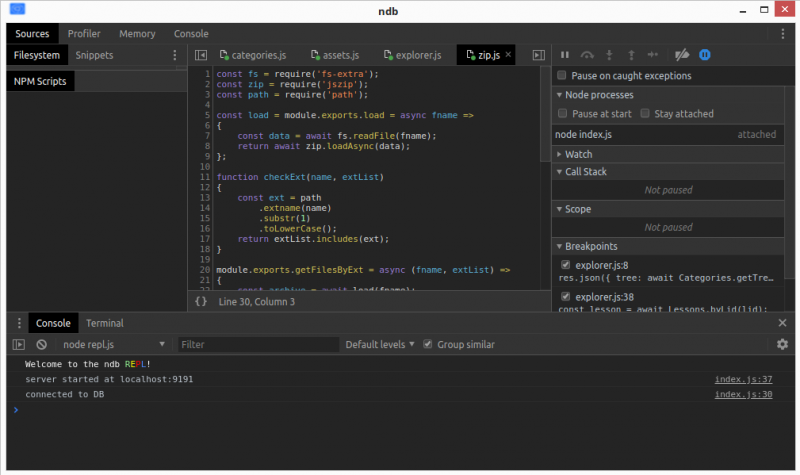Close the zip.js editor tab
Viewport: 800px width, 475px height.
[509, 55]
